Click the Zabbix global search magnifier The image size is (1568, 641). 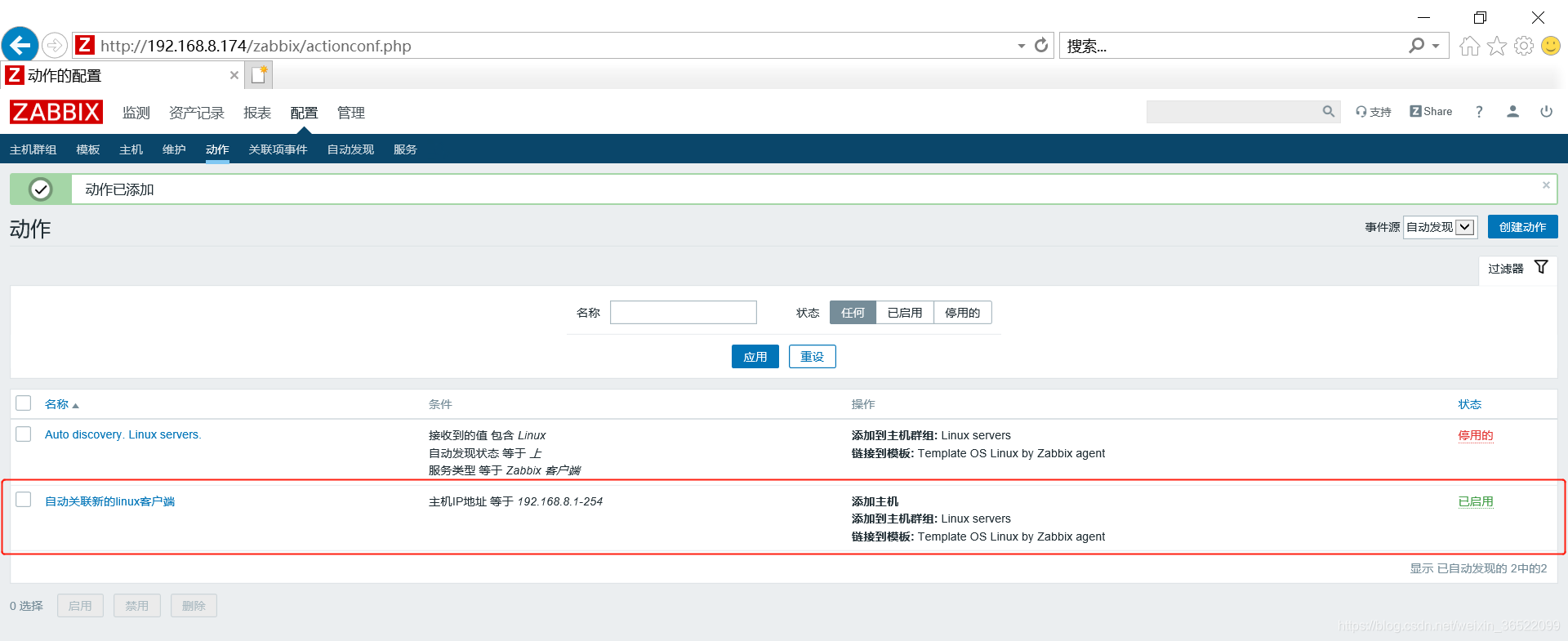[1329, 112]
